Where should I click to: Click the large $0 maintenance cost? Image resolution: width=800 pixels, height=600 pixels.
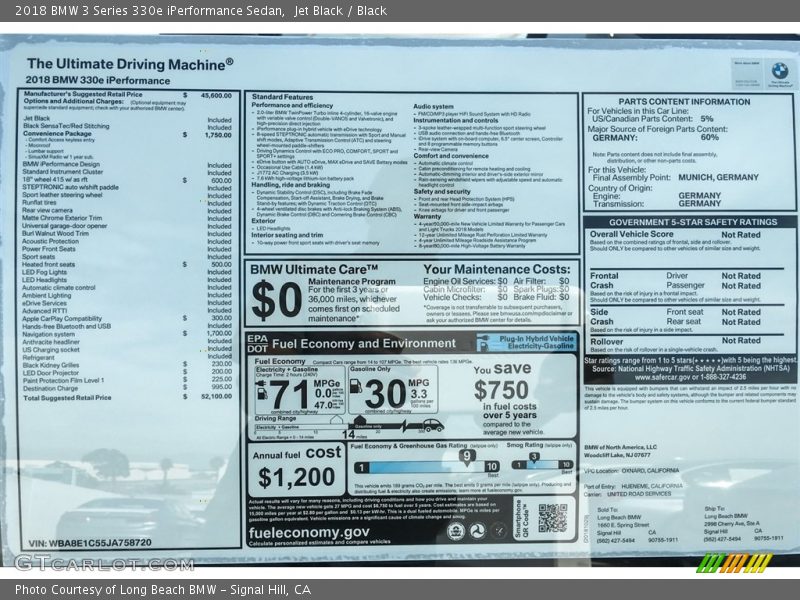click(277, 301)
